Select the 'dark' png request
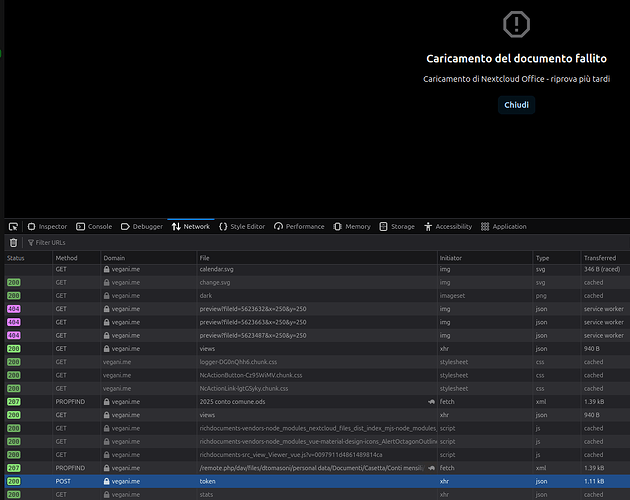The height and width of the screenshot is (500, 630). [317, 296]
